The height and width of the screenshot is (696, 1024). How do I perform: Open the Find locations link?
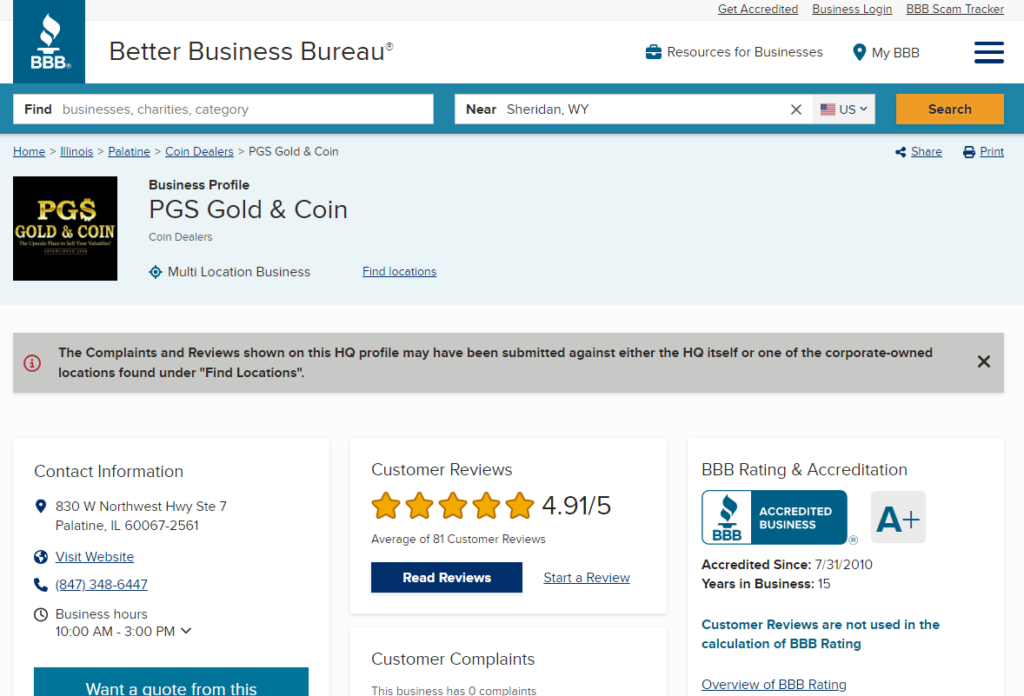coord(399,272)
